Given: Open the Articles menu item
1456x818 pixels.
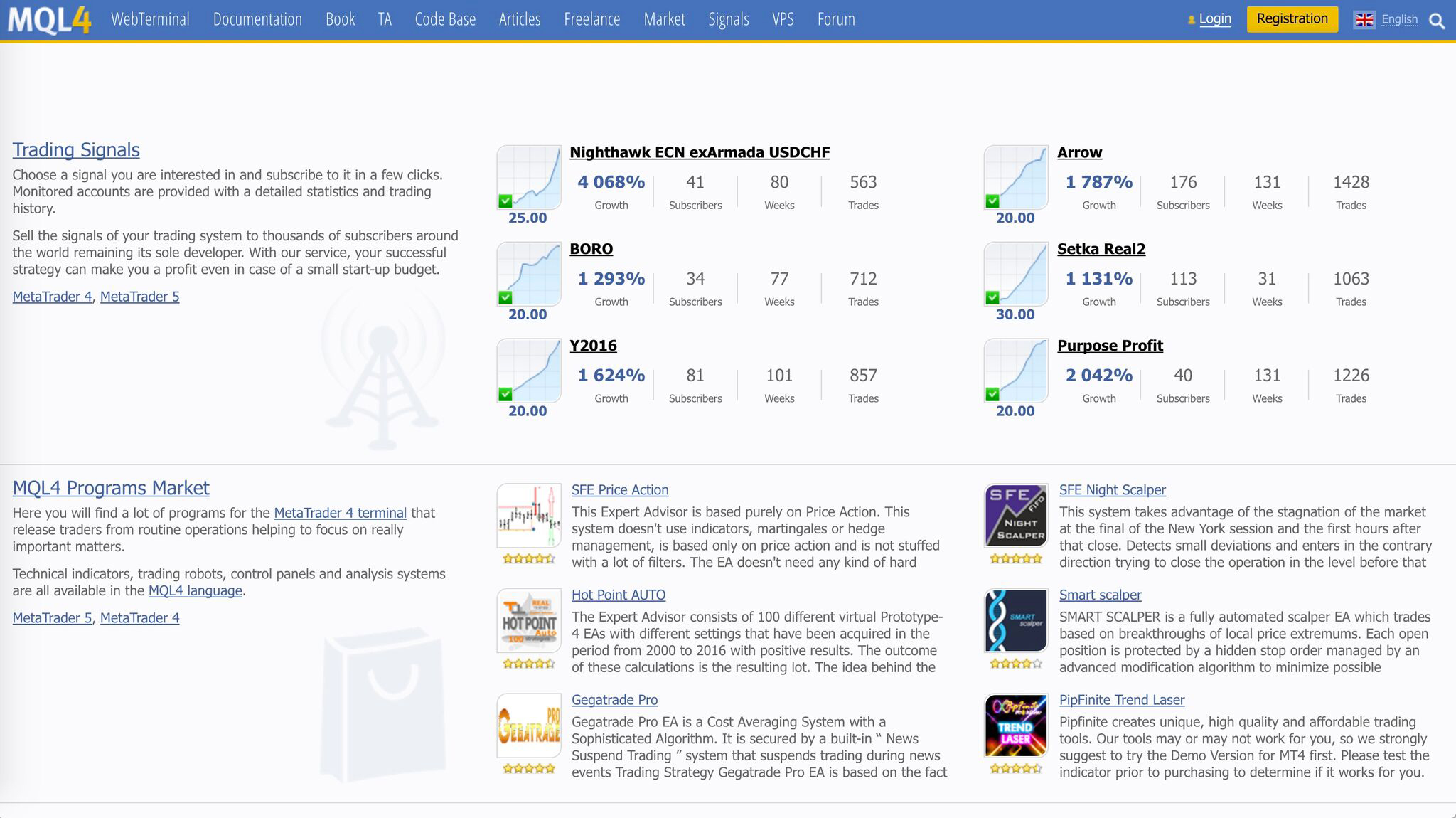Looking at the screenshot, I should [520, 19].
